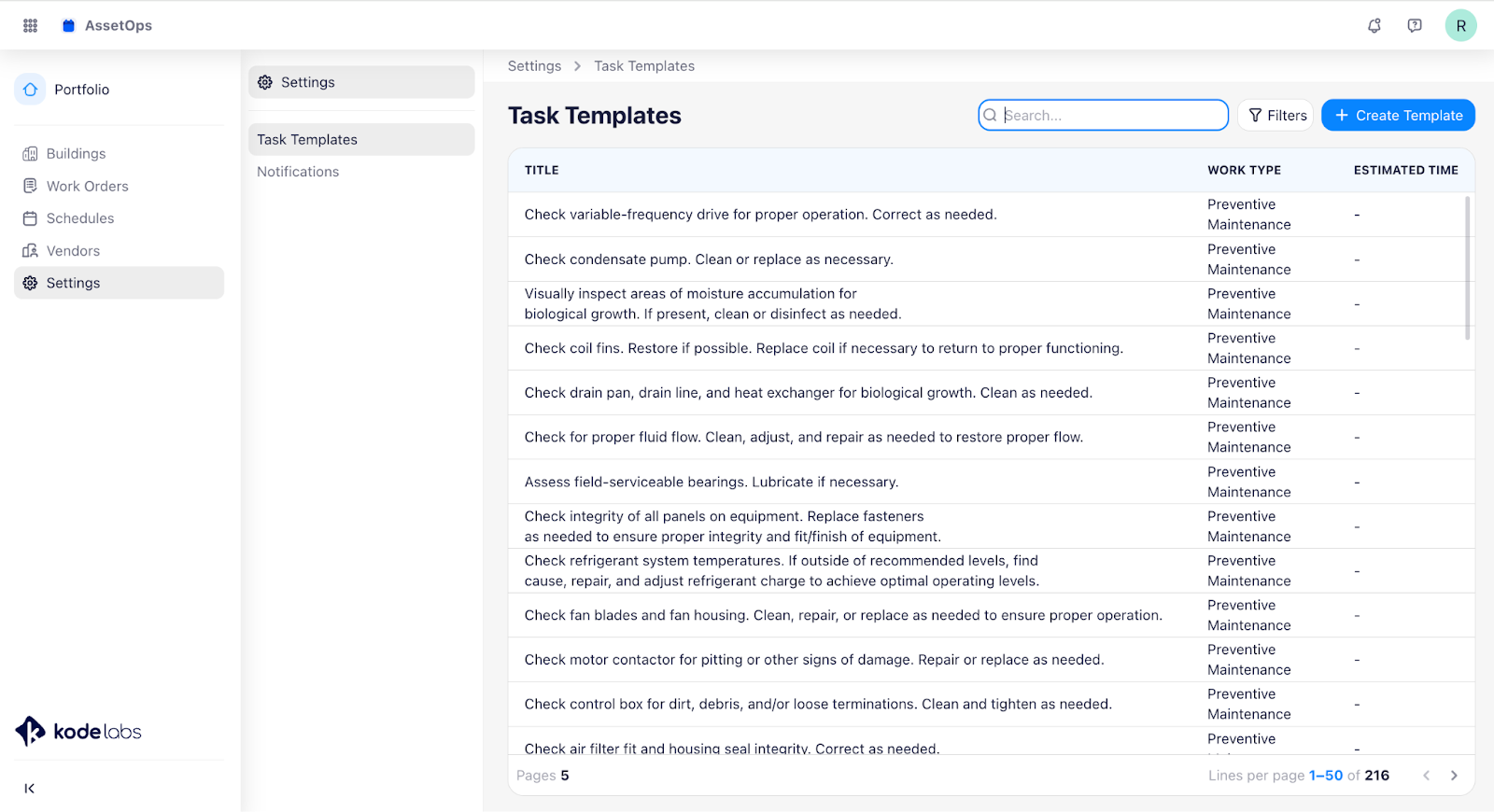Open 'Check refrigerant system temperatures' row
The height and width of the screenshot is (812, 1494).
coord(991,571)
